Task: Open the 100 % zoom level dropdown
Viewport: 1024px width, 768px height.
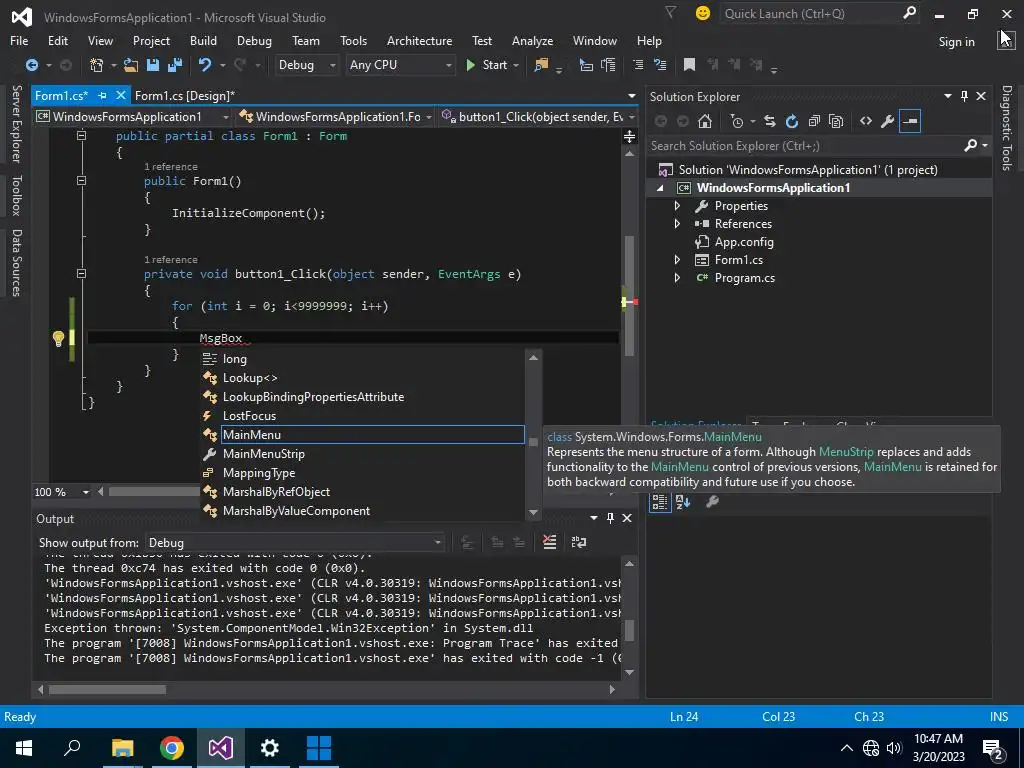Action: pyautogui.click(x=62, y=492)
